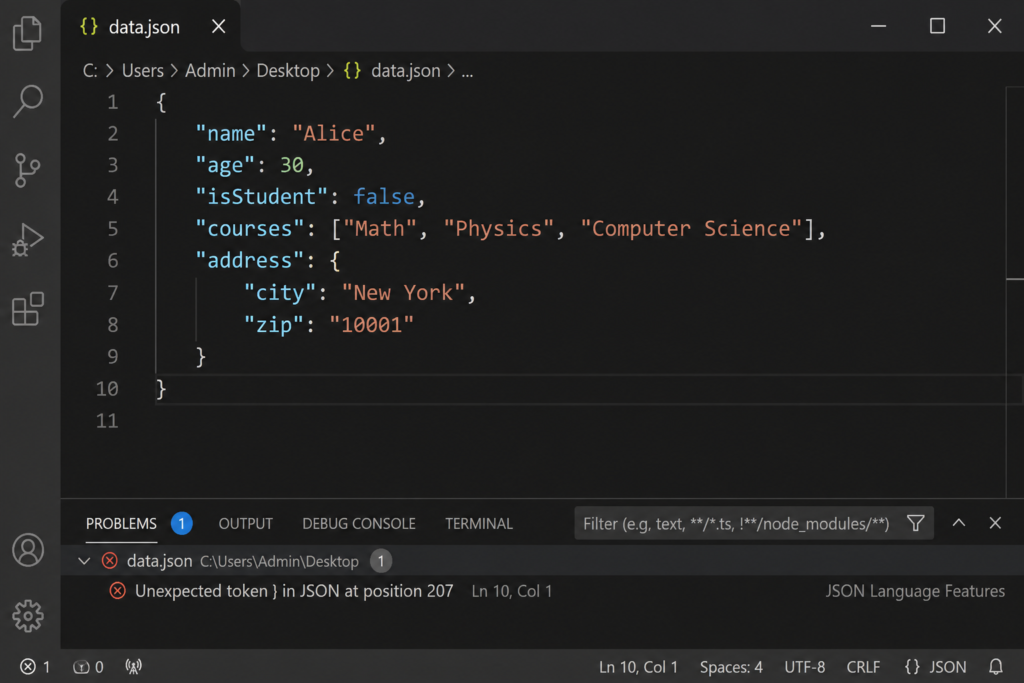Switch to the DEBUG CONSOLE tab

[x=359, y=524]
